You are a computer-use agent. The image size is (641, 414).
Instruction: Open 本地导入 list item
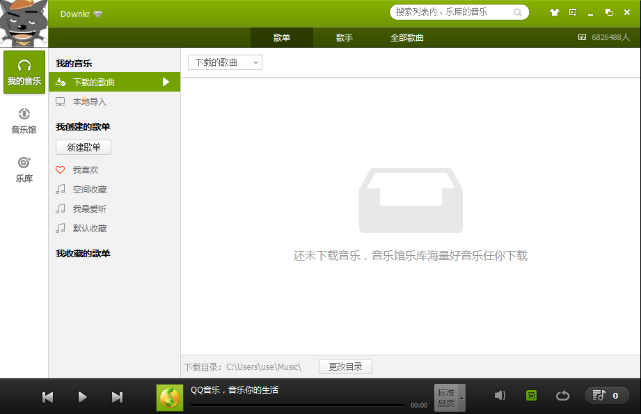[114, 102]
